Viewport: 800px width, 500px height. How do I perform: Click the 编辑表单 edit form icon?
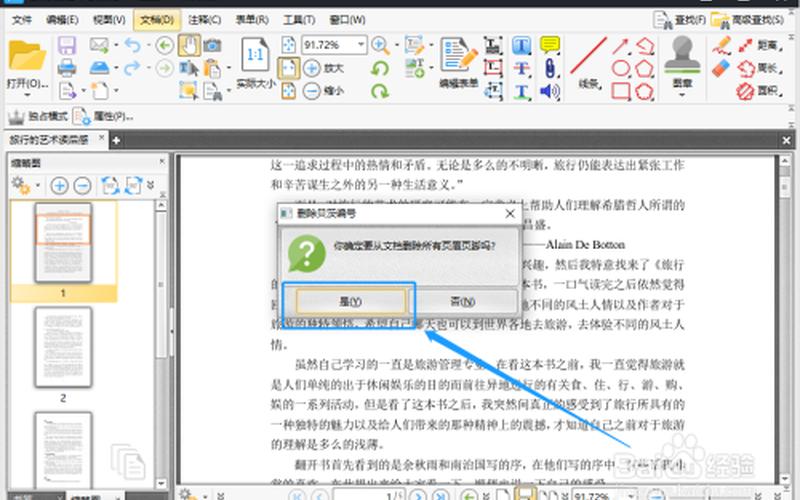coord(459,63)
